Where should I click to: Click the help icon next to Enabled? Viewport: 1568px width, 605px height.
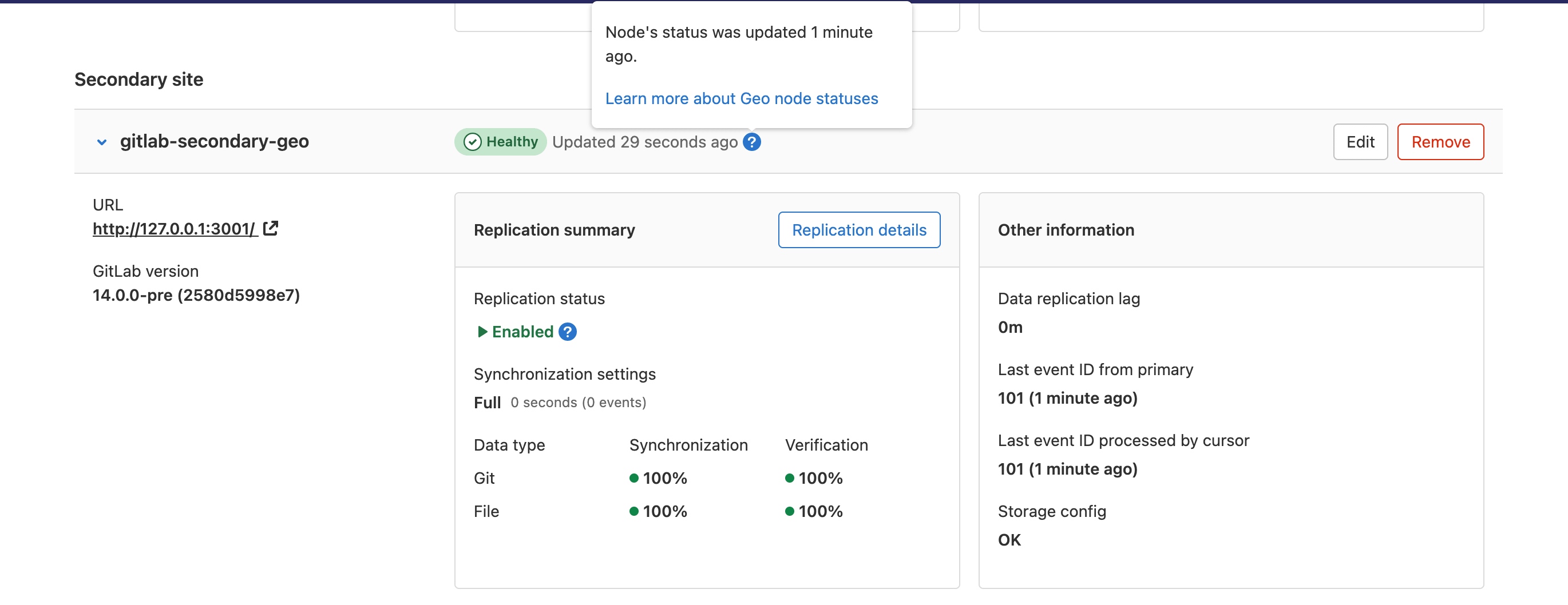pyautogui.click(x=567, y=332)
